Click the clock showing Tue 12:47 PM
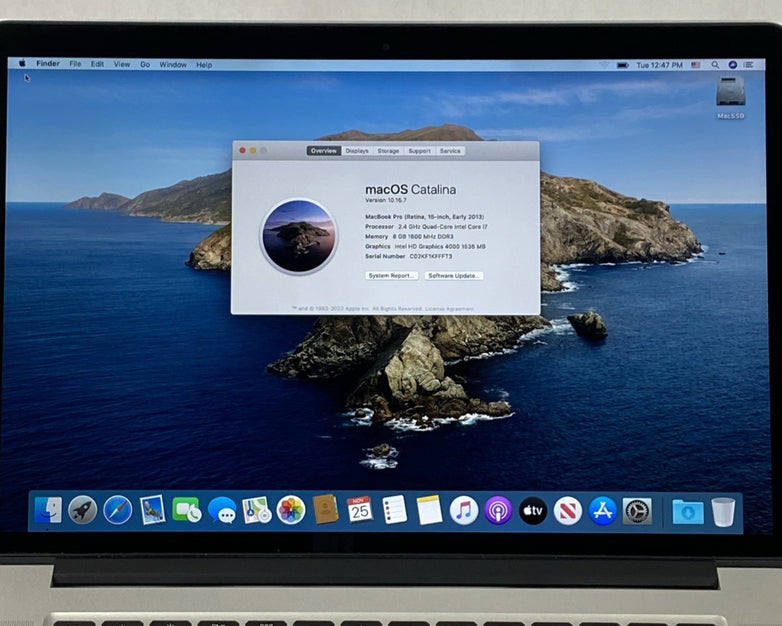 pyautogui.click(x=659, y=65)
